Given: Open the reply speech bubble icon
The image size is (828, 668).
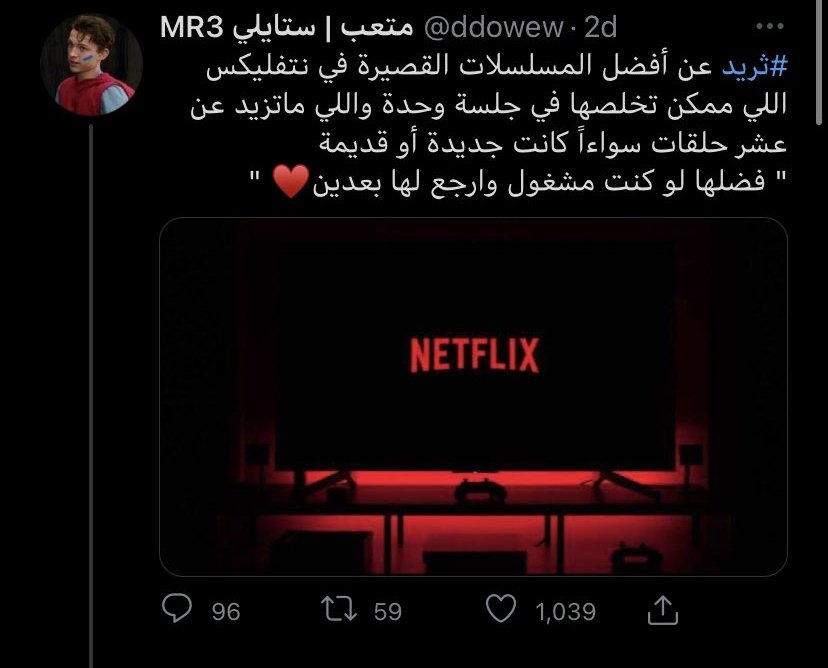Looking at the screenshot, I should 177,608.
